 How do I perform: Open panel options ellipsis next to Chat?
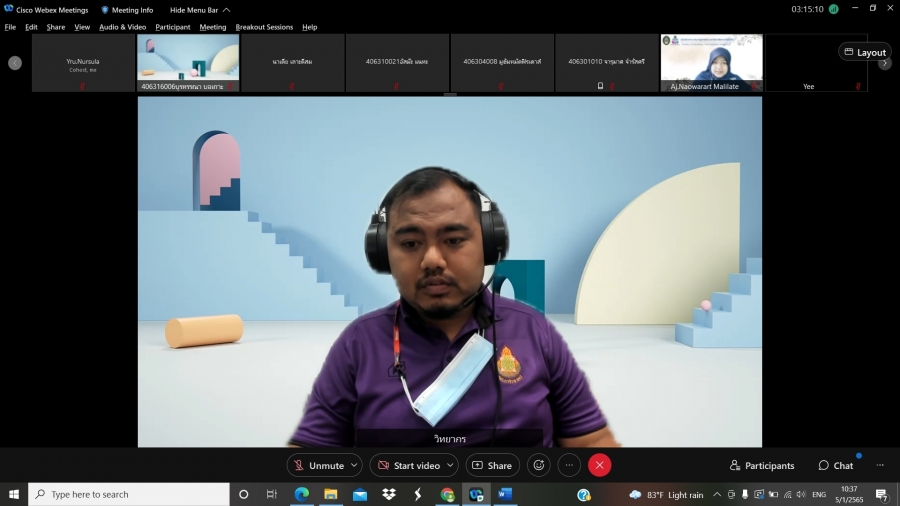pos(880,465)
